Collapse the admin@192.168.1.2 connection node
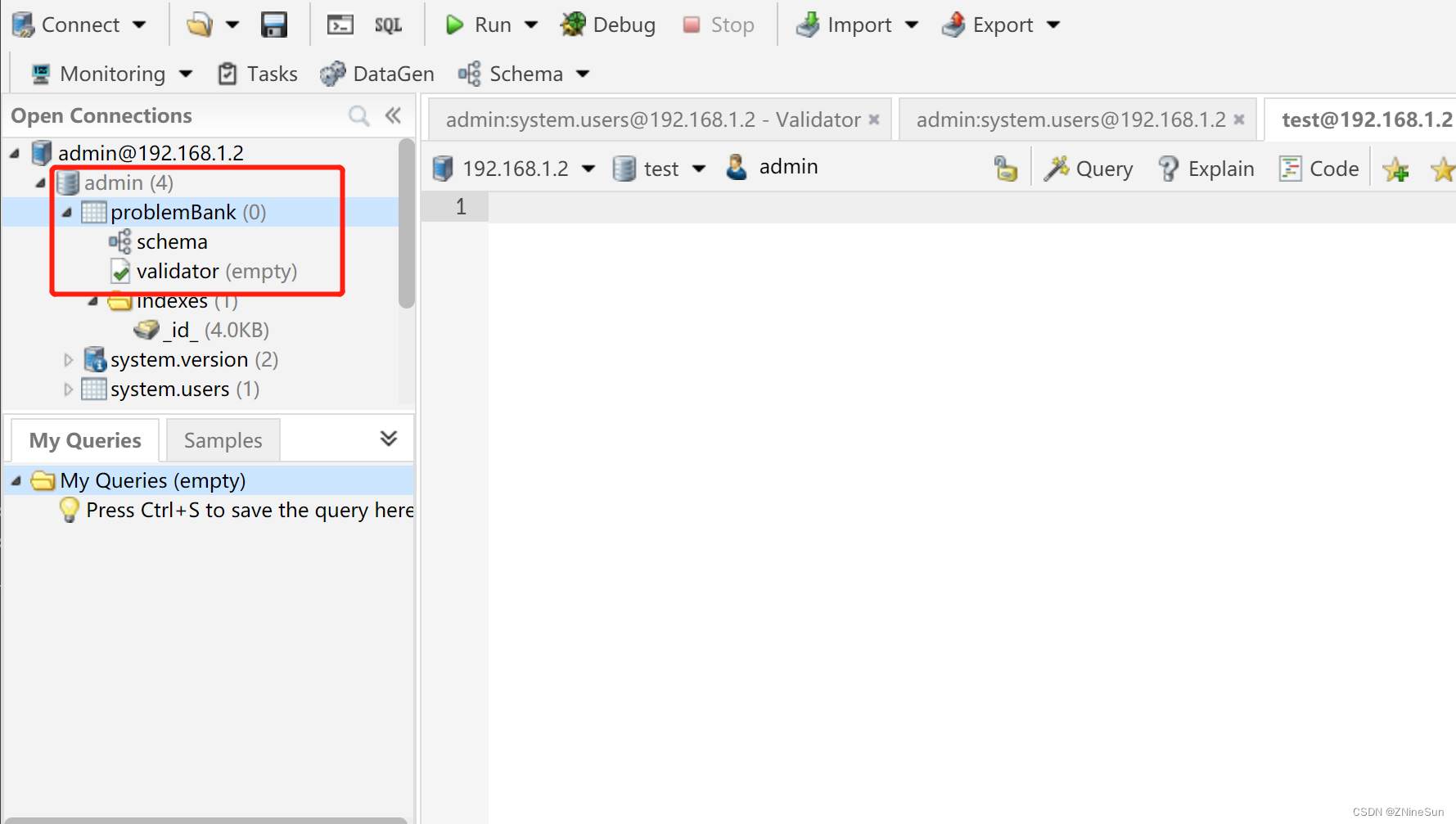This screenshot has width=1456, height=824. 15,153
